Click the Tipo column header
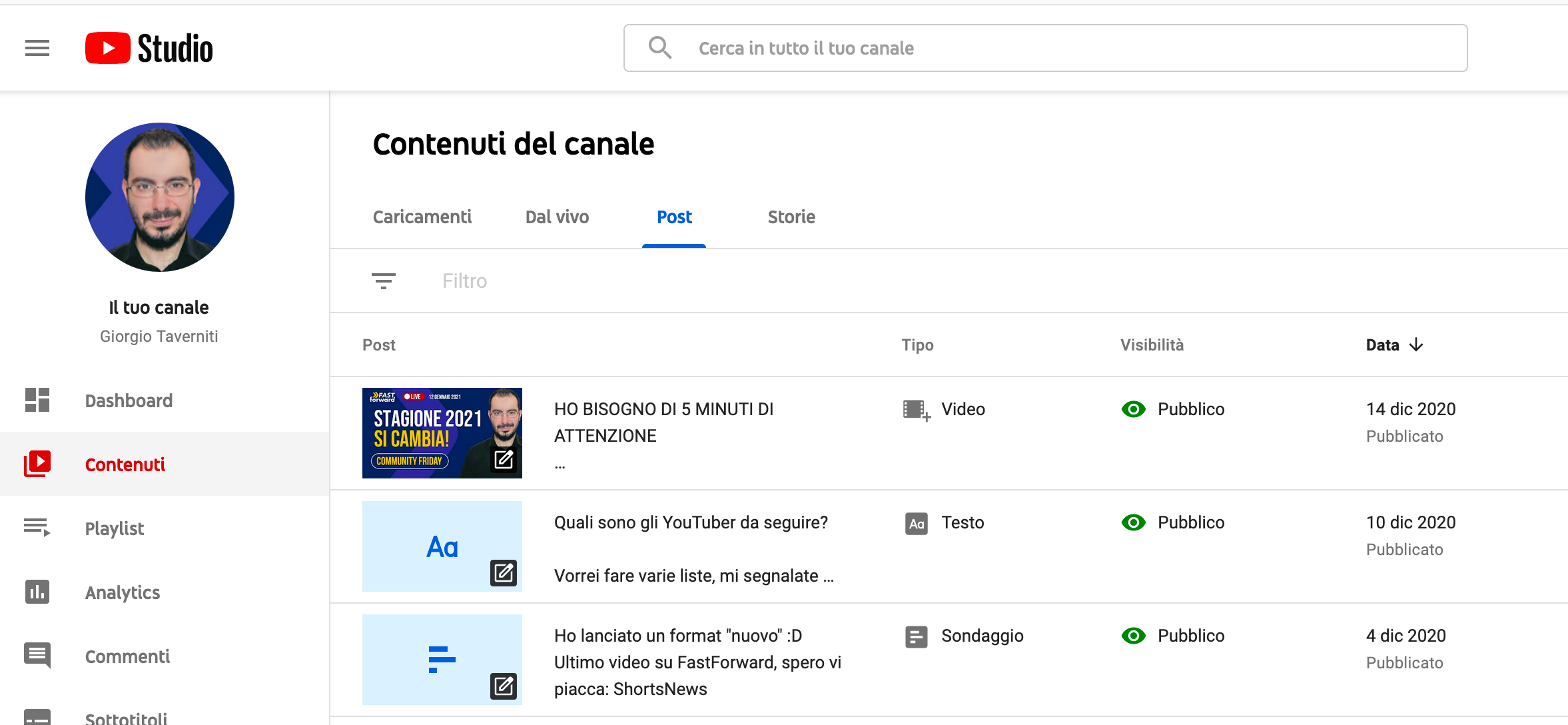The width and height of the screenshot is (1568, 725). point(917,345)
